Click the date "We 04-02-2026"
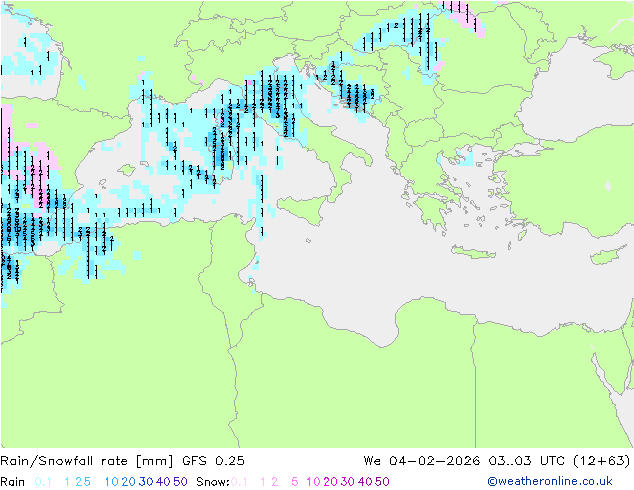The image size is (634, 490). [422, 461]
